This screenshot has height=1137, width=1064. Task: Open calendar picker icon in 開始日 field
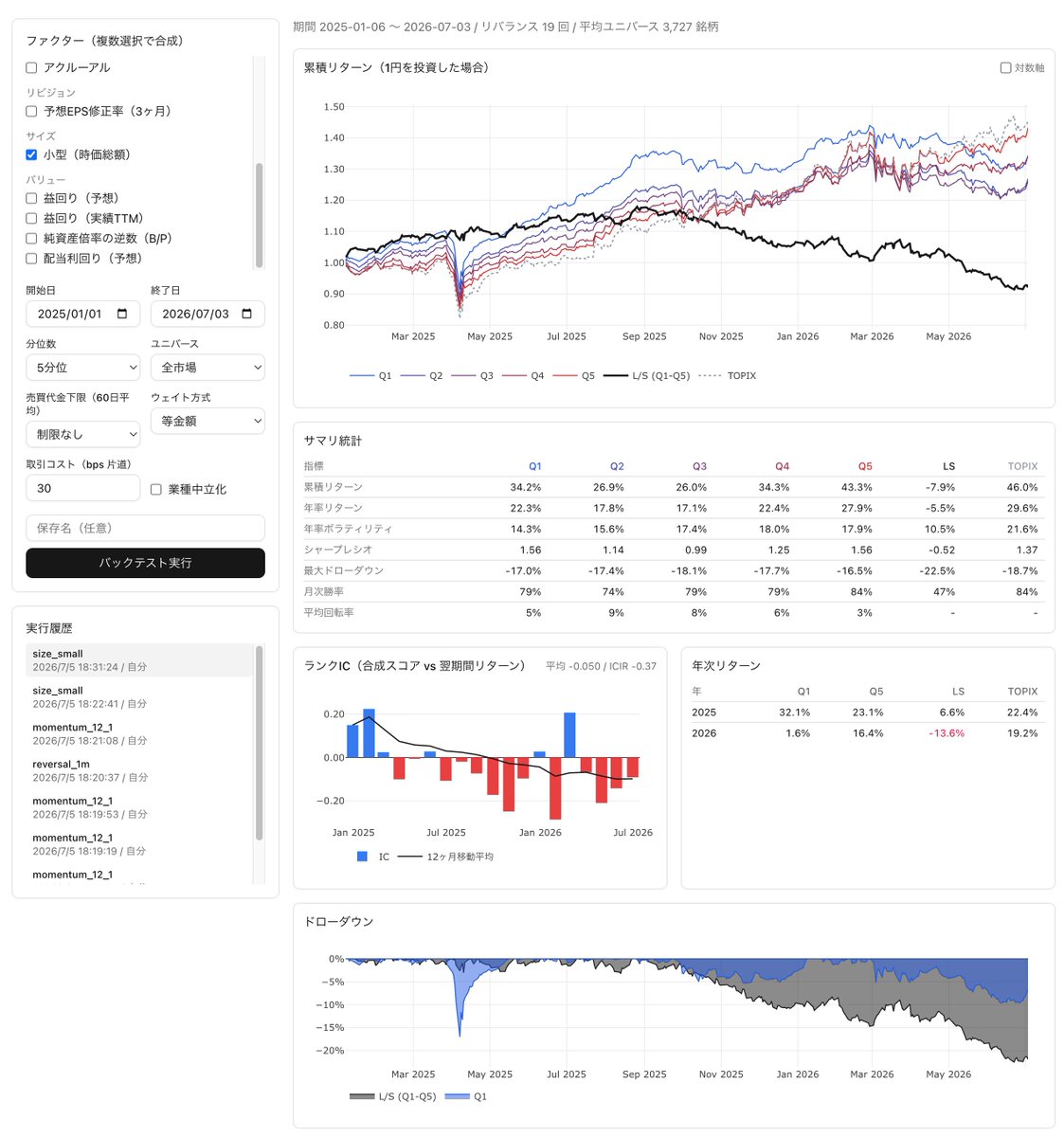(x=122, y=314)
